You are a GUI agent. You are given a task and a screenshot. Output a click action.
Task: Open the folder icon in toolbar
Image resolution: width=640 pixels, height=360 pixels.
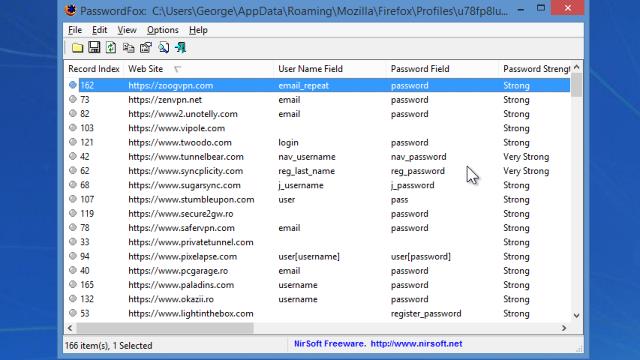pos(77,48)
